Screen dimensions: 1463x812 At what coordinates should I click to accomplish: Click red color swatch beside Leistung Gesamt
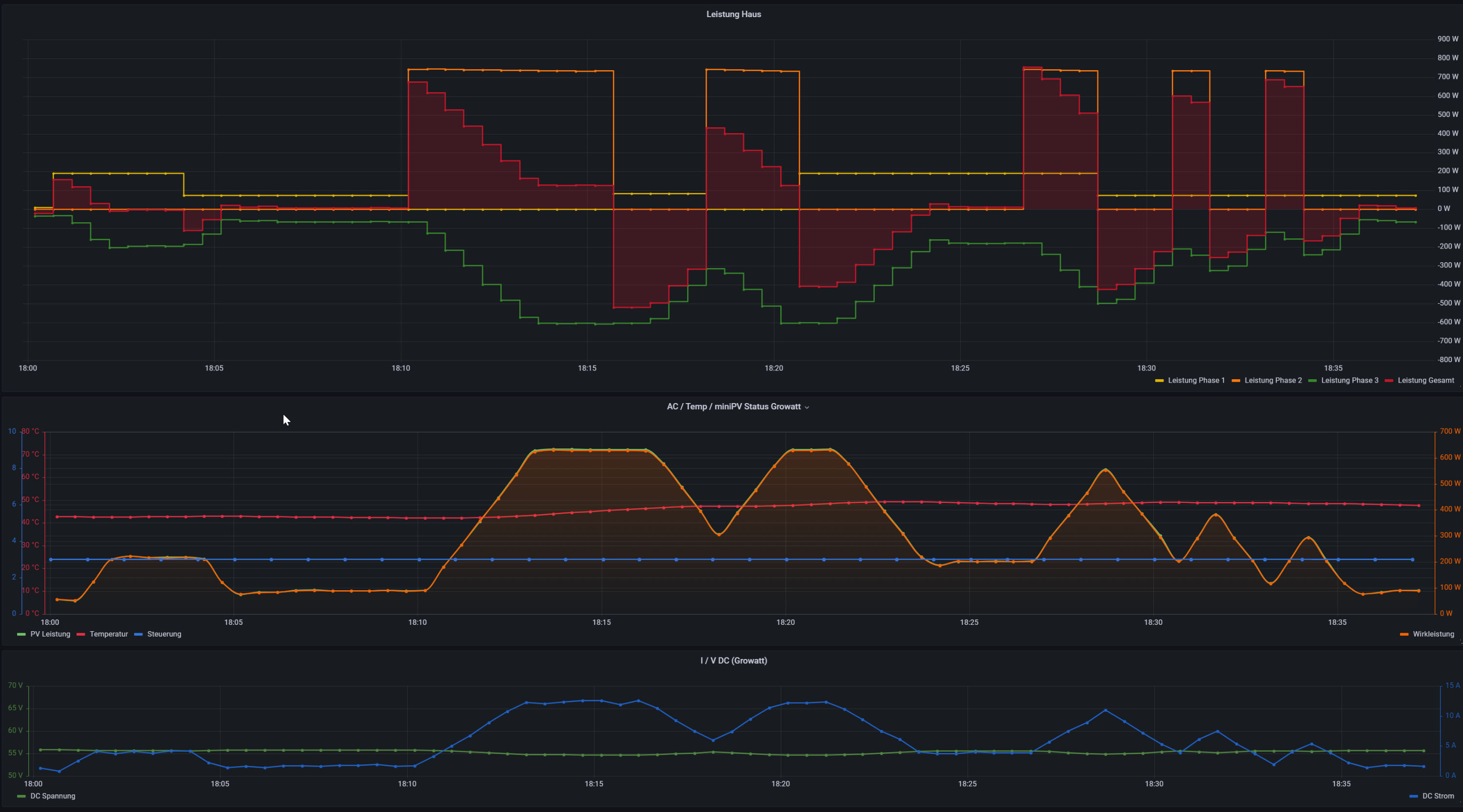point(1389,381)
